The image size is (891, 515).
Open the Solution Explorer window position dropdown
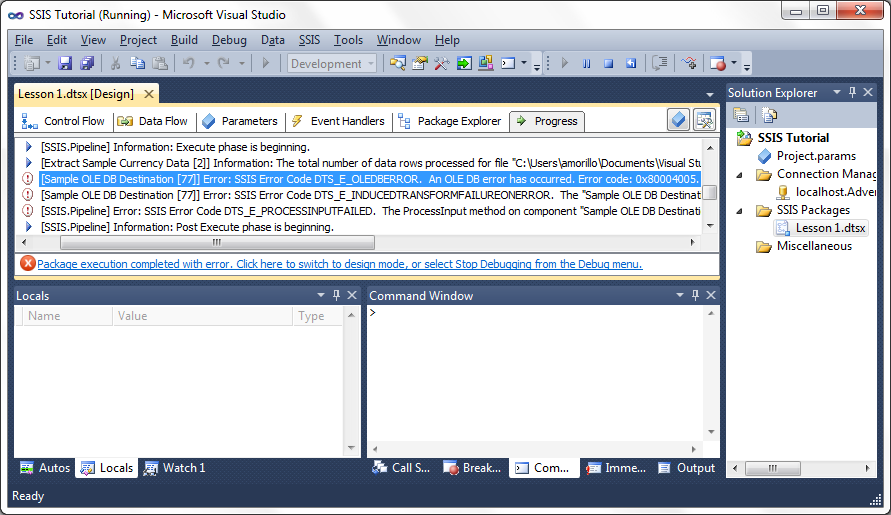[x=836, y=92]
